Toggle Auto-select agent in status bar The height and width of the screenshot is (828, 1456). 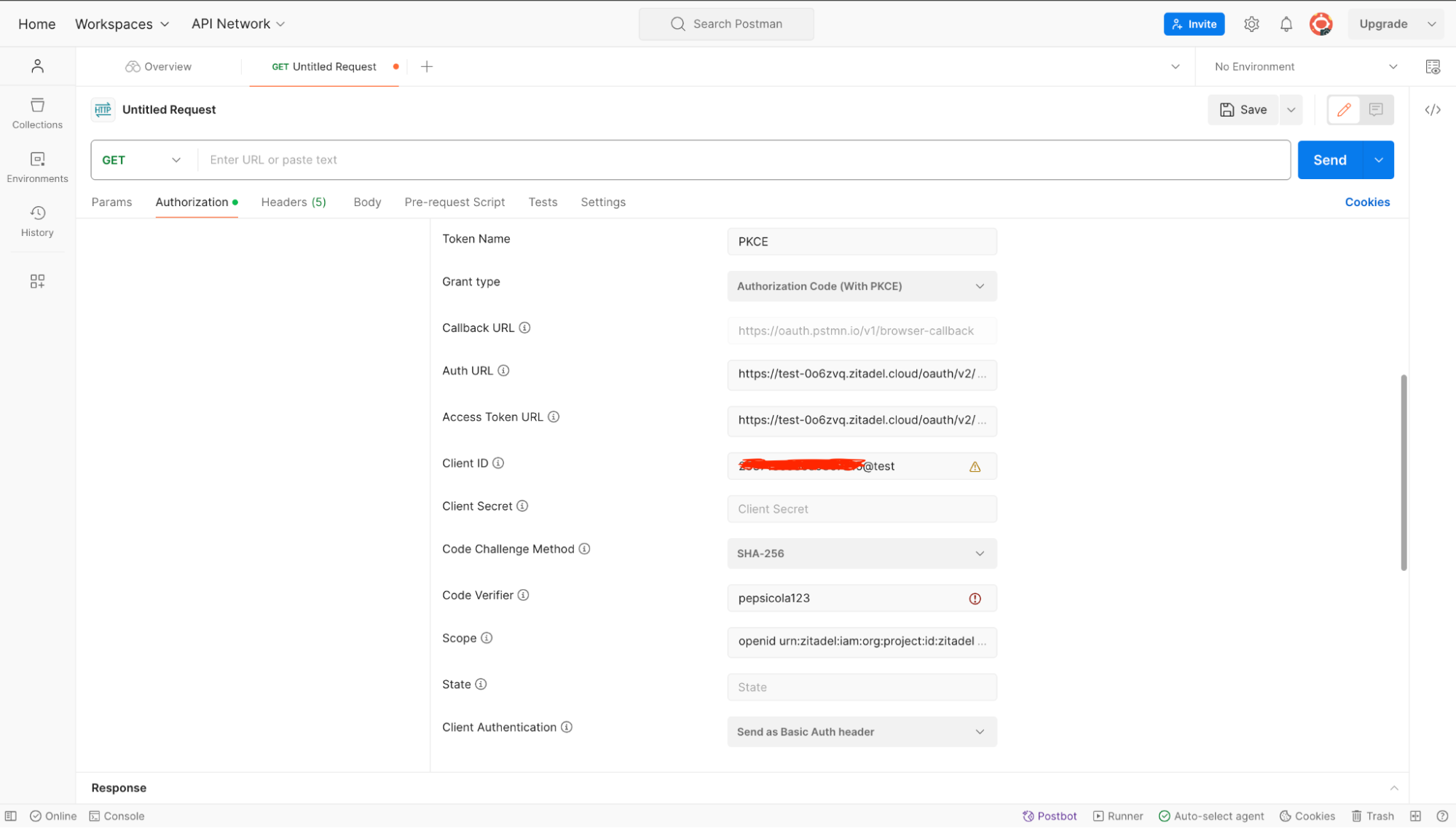[1211, 816]
